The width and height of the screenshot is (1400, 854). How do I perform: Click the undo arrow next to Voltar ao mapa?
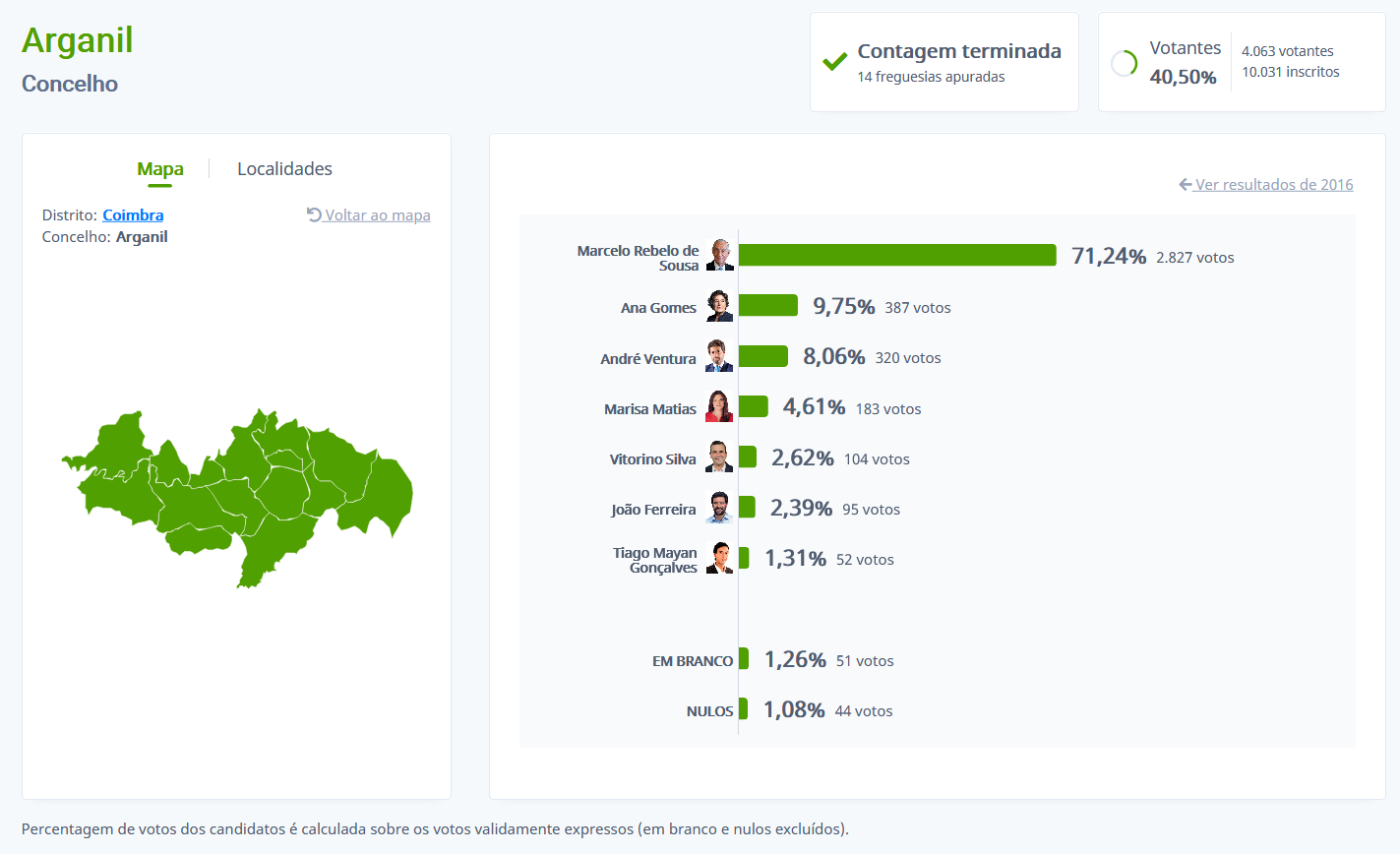point(314,214)
